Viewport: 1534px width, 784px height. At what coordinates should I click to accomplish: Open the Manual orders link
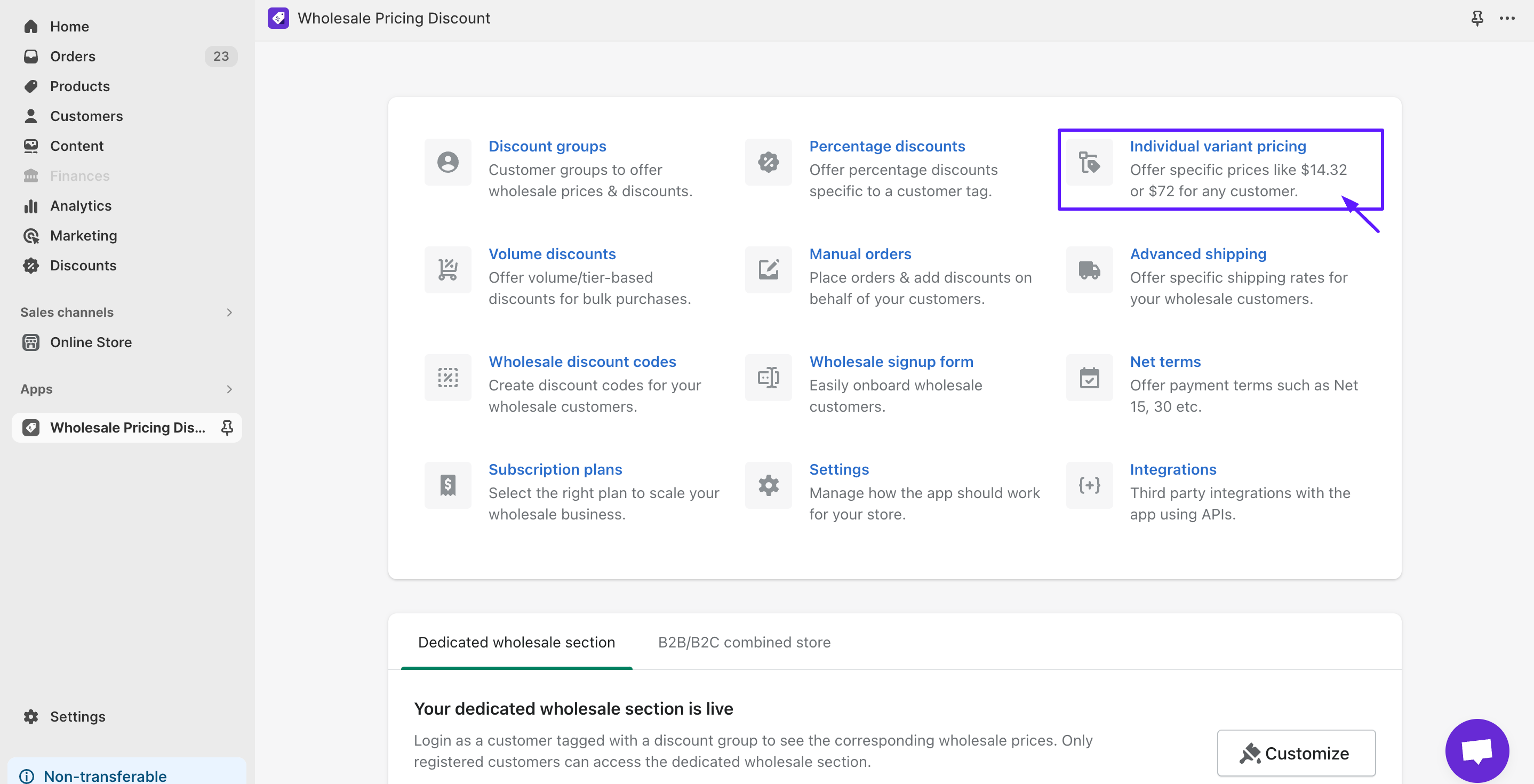pyautogui.click(x=860, y=253)
